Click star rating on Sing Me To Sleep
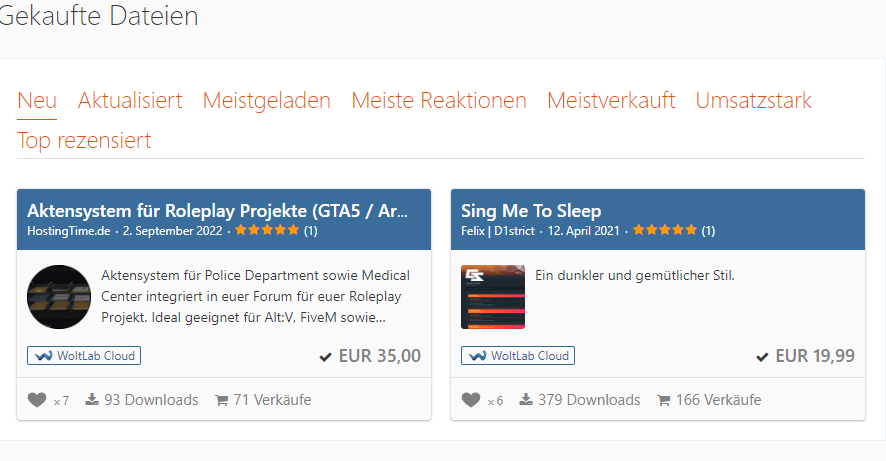This screenshot has width=886, height=461. click(x=664, y=230)
